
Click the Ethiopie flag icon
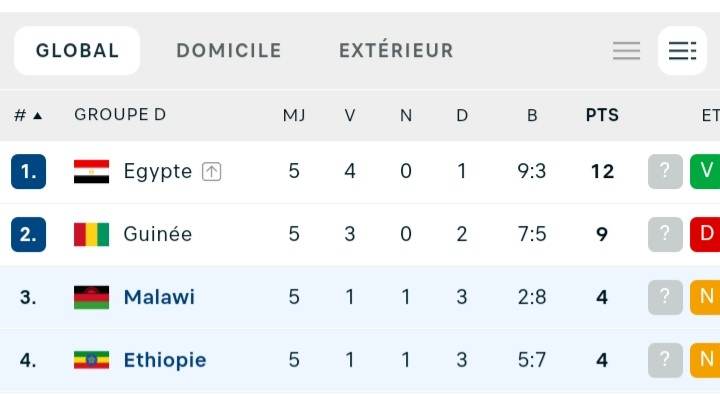91,360
